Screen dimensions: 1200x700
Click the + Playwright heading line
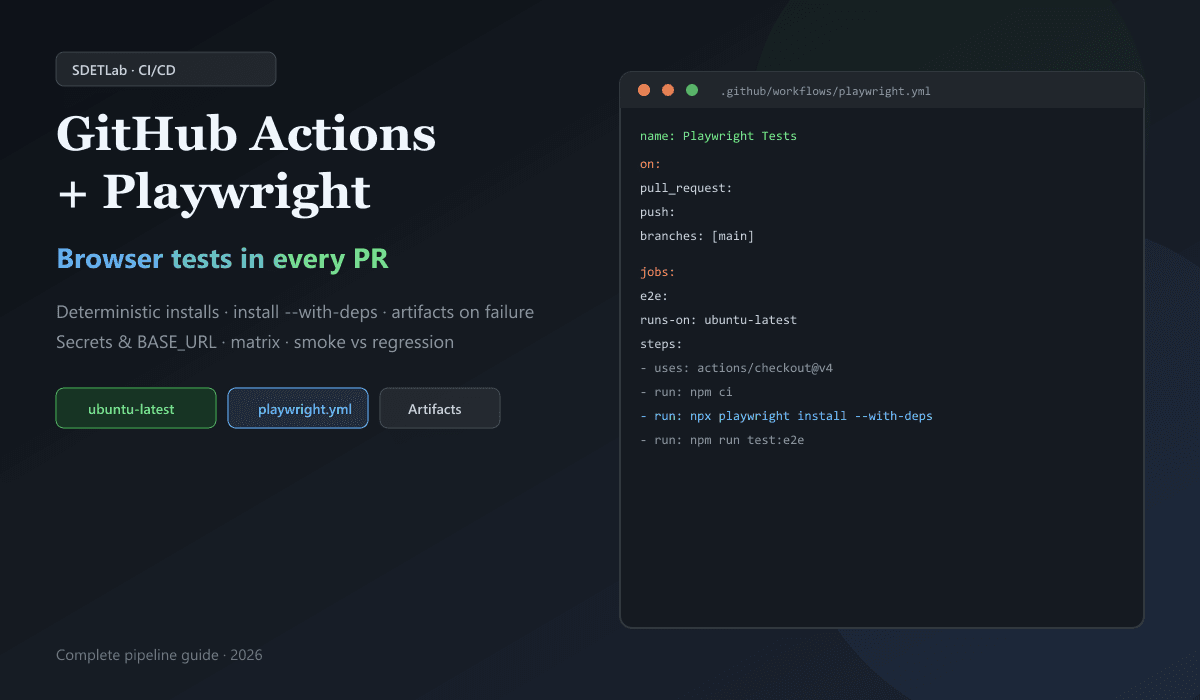point(214,192)
